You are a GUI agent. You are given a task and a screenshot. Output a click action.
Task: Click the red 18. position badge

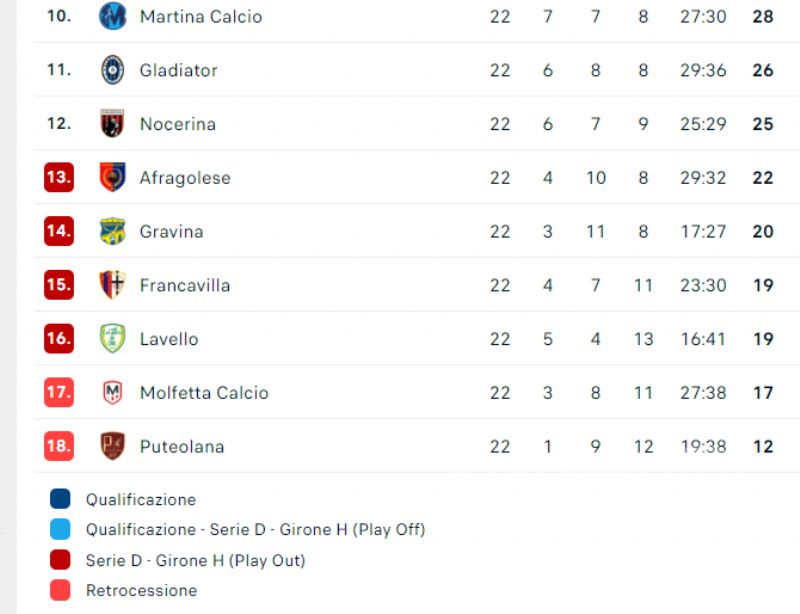click(x=59, y=446)
